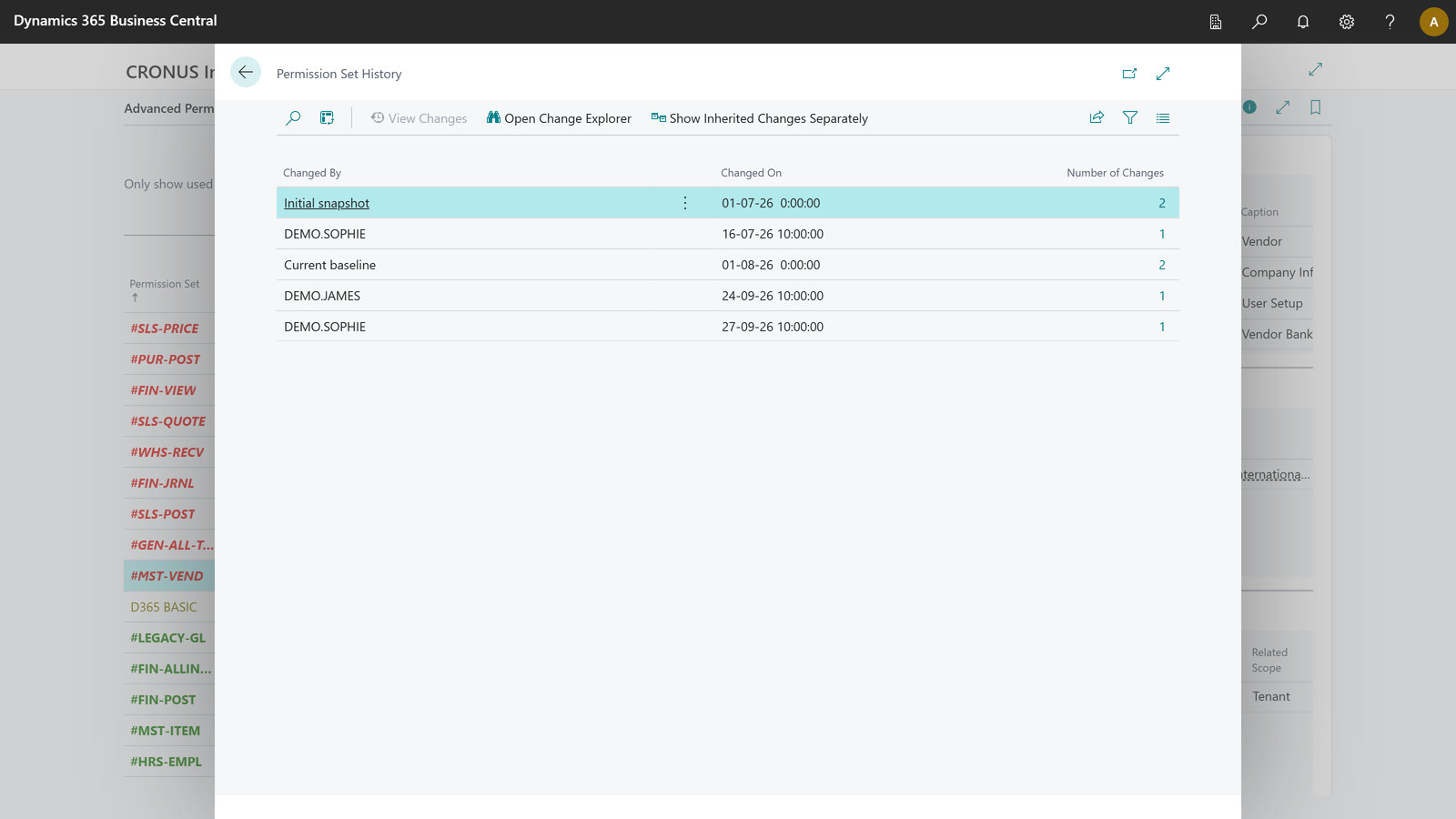Open the top bar search magnifier
The width and height of the screenshot is (1456, 819).
point(1259,22)
